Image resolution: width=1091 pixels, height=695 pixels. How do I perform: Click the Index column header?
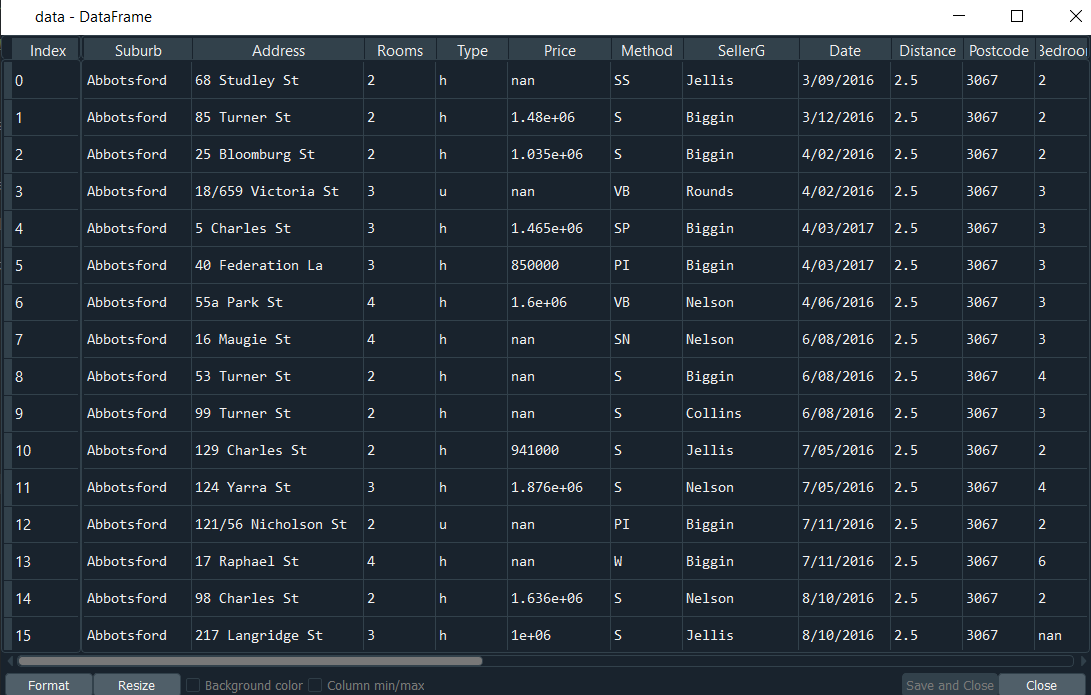pos(47,50)
